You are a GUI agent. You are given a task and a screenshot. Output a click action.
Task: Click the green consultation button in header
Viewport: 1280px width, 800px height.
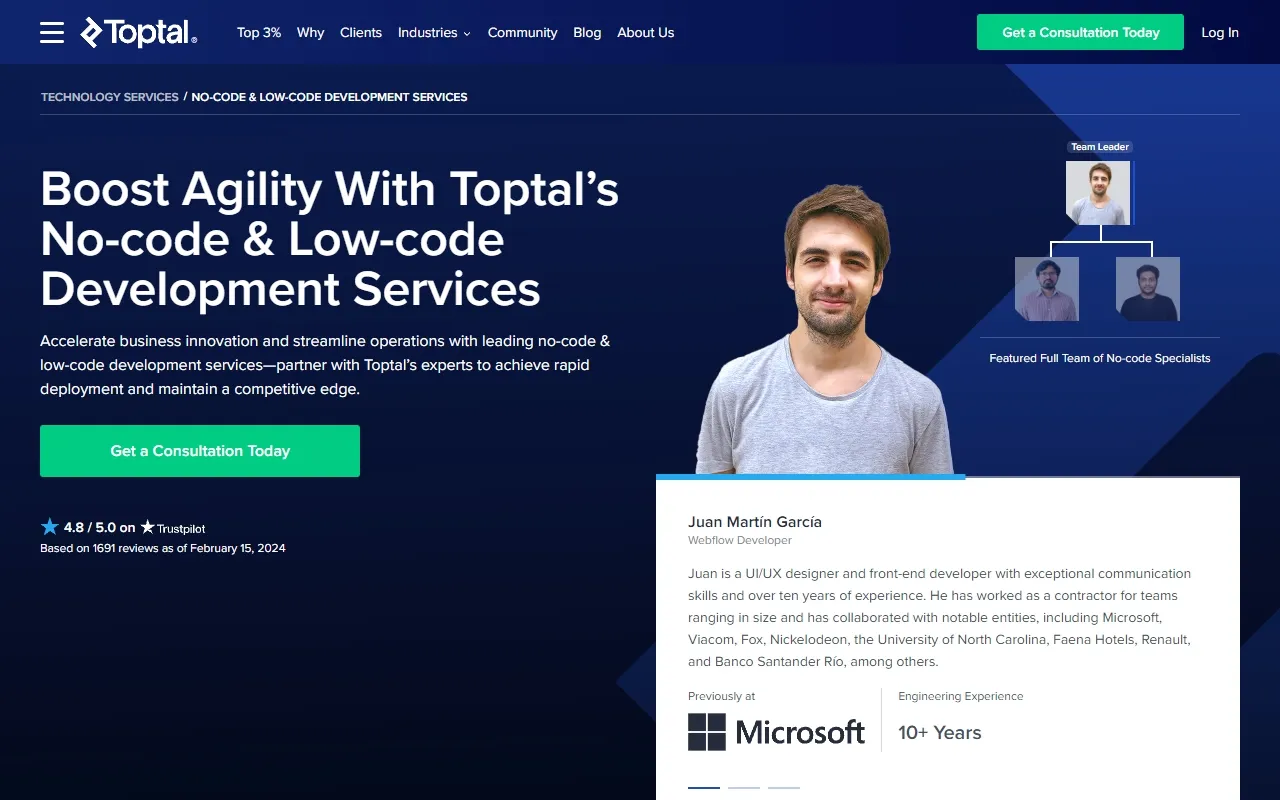click(x=1080, y=31)
